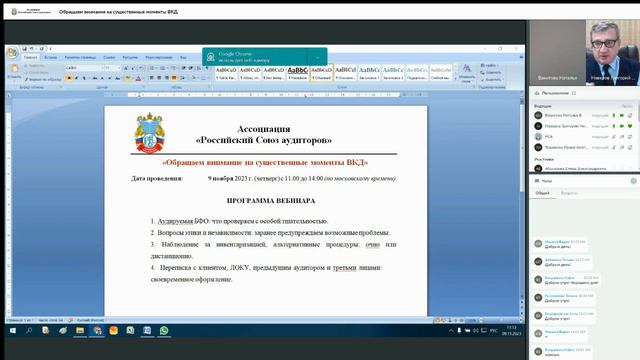
Task: Open the font size dropdown
Action: coord(119,68)
